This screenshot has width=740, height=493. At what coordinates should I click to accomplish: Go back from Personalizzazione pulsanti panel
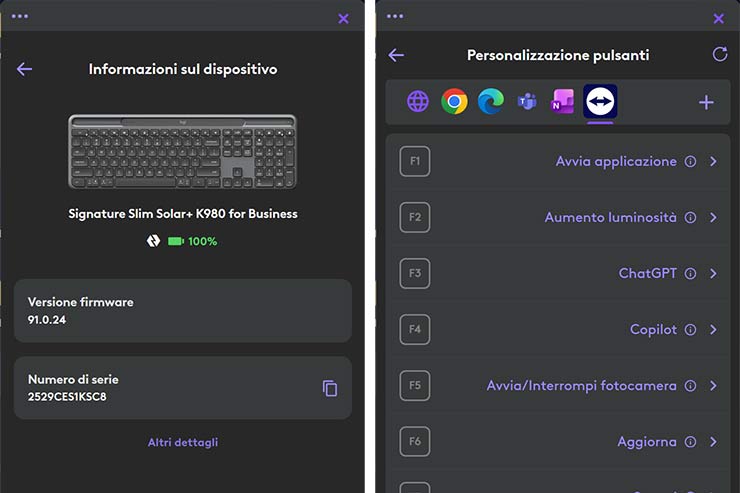pyautogui.click(x=396, y=55)
